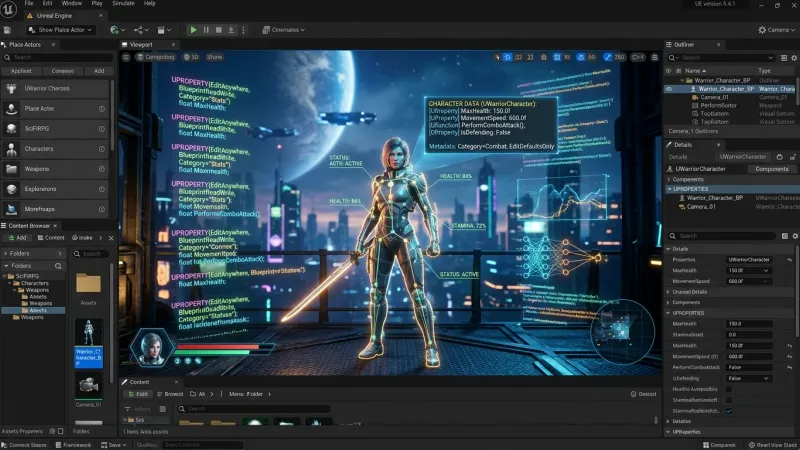Collapse the SciFiRPG folder tree
Image resolution: width=800 pixels, height=450 pixels.
pos(5,276)
